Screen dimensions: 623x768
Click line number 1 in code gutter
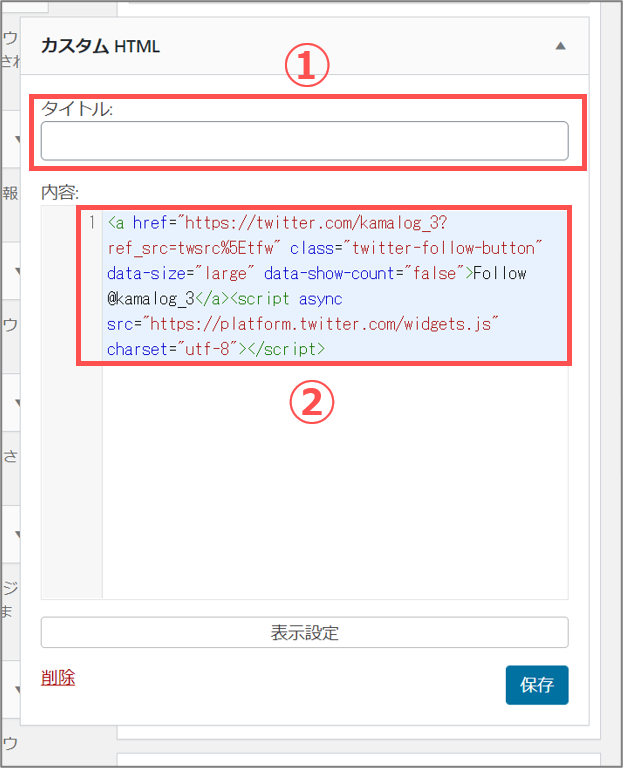click(92, 223)
